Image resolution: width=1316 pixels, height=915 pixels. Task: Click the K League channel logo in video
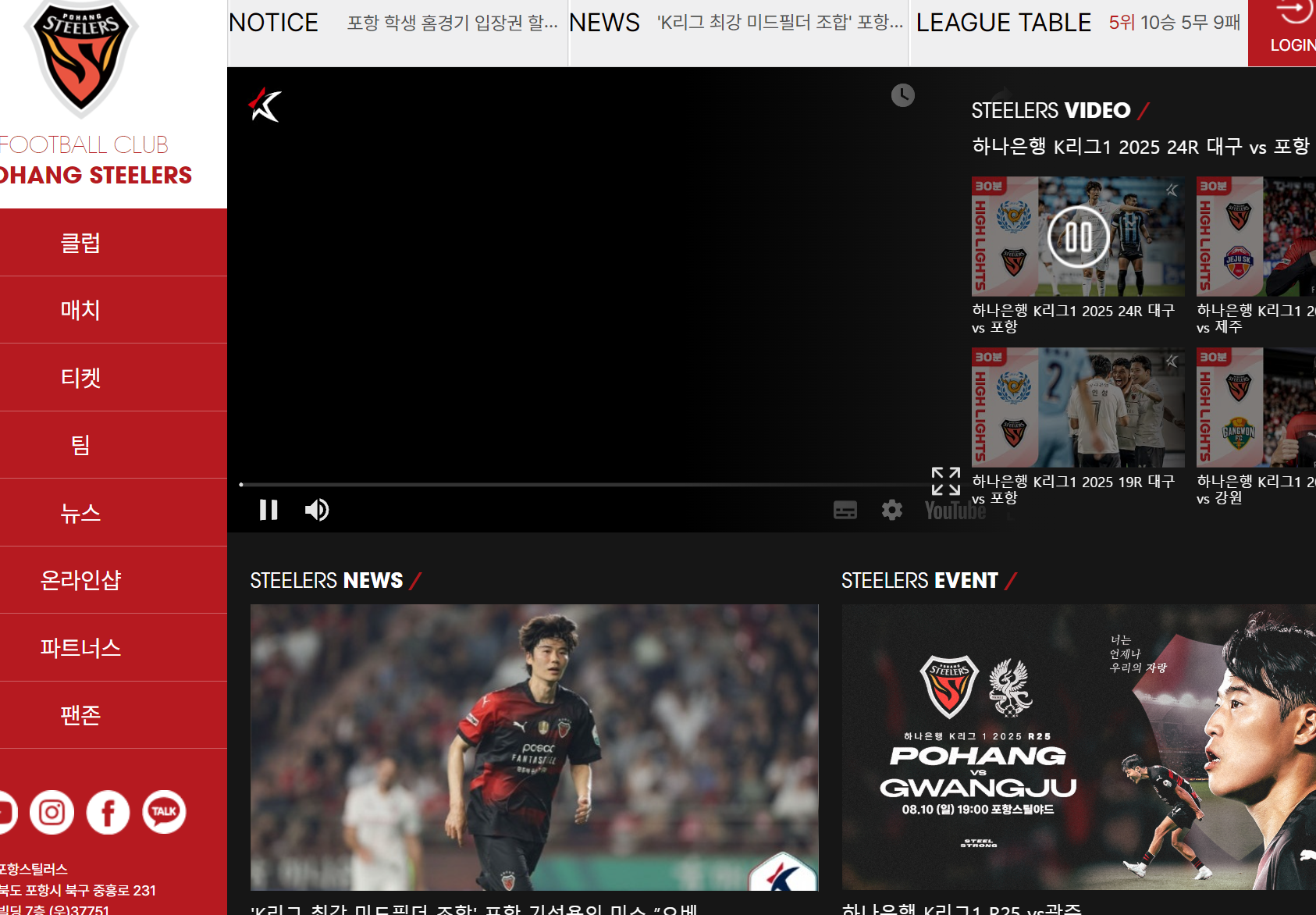tap(265, 105)
